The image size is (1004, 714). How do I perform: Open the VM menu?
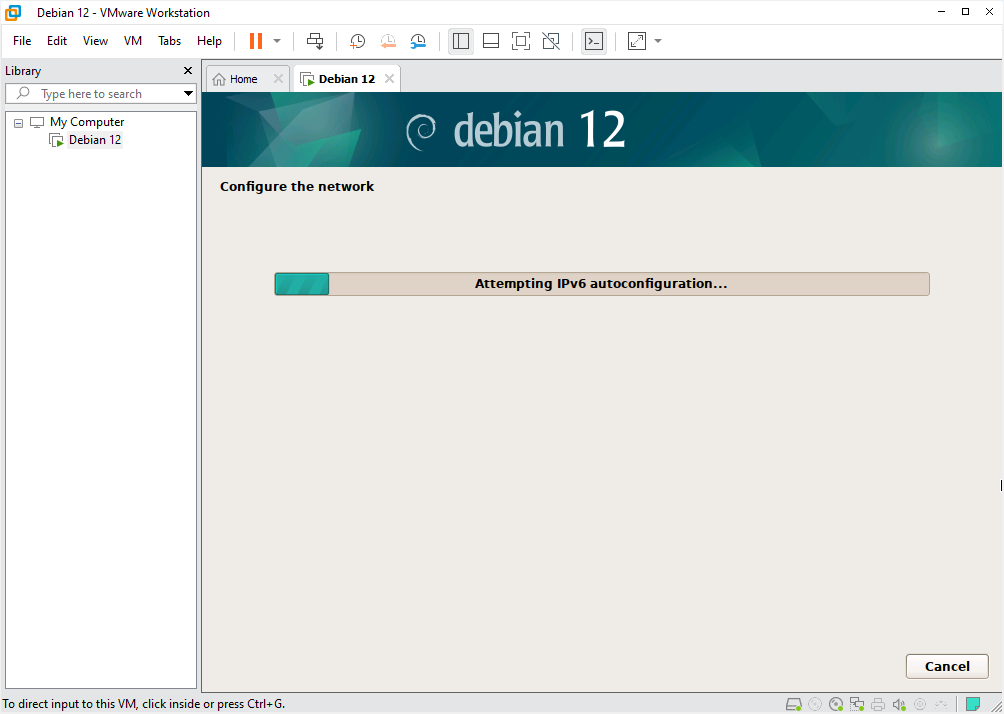pos(132,41)
